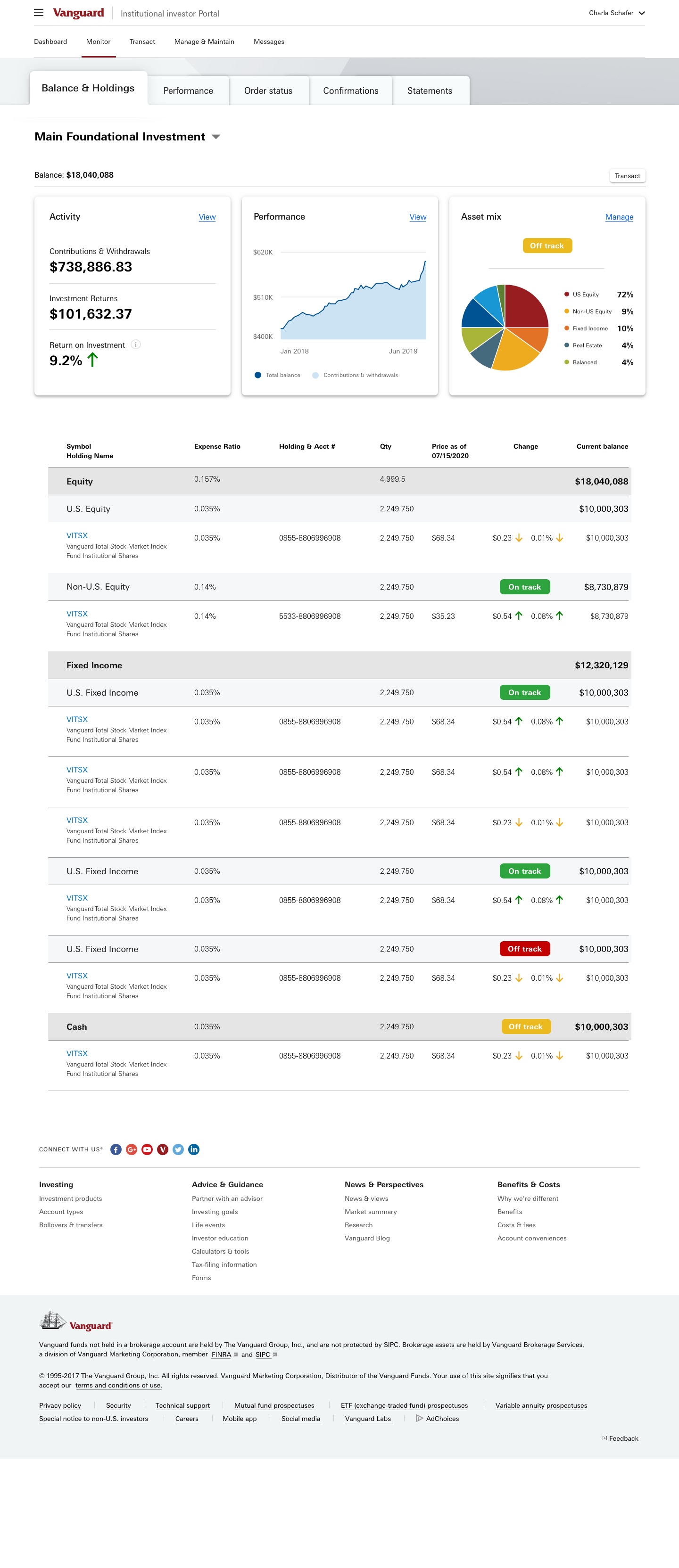679x1568 pixels.
Task: Click the Manage link in Asset mix
Action: (619, 217)
